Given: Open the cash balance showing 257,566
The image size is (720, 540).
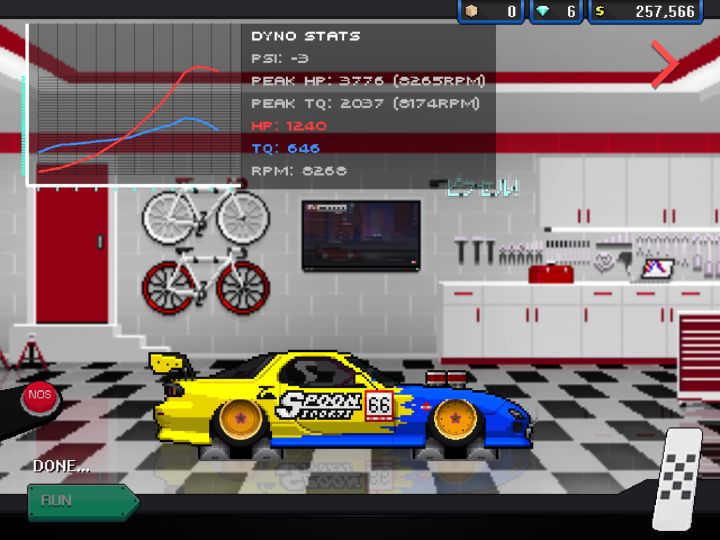Looking at the screenshot, I should click(x=645, y=11).
